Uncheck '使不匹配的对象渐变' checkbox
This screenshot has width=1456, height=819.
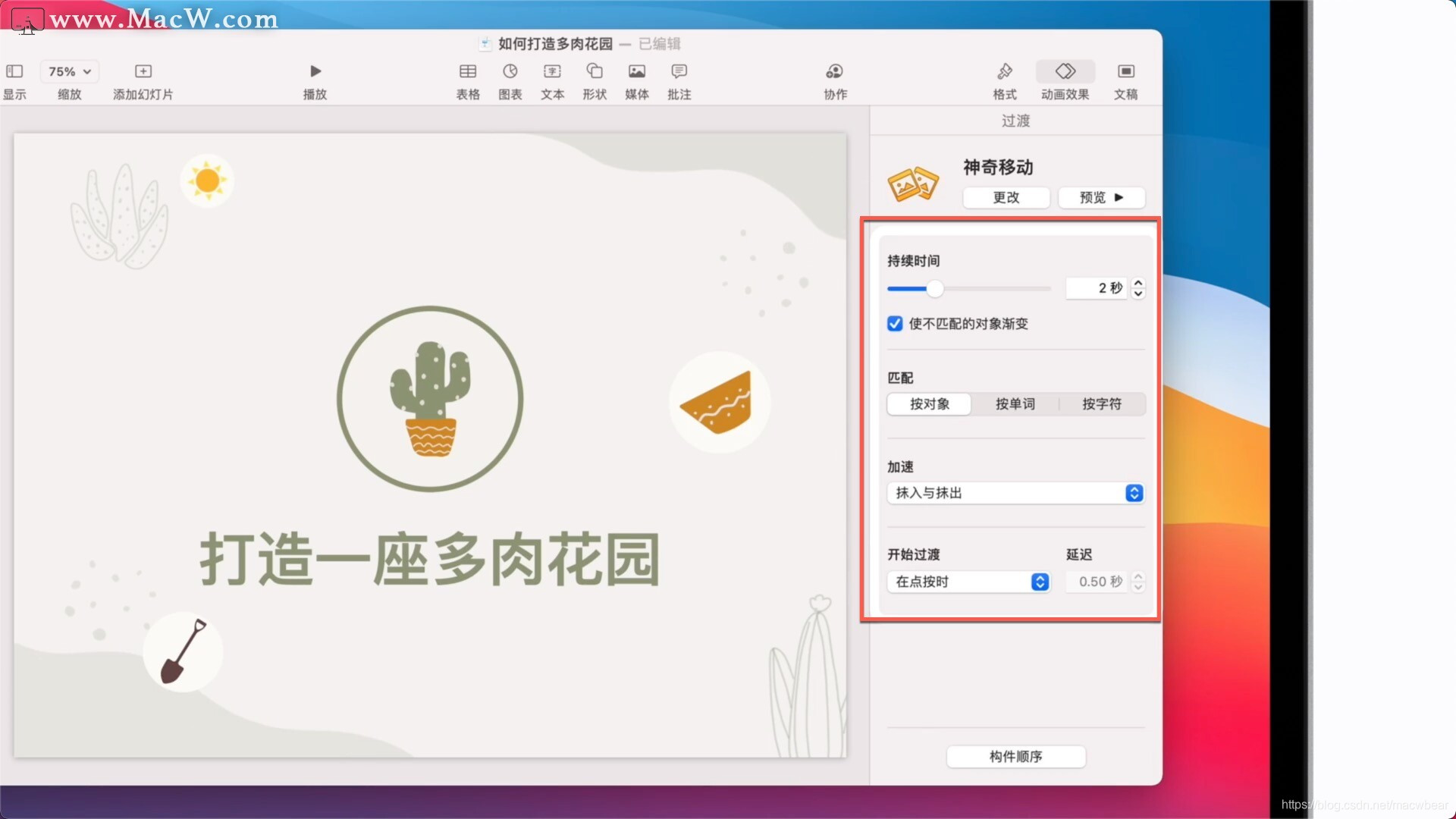click(x=895, y=324)
